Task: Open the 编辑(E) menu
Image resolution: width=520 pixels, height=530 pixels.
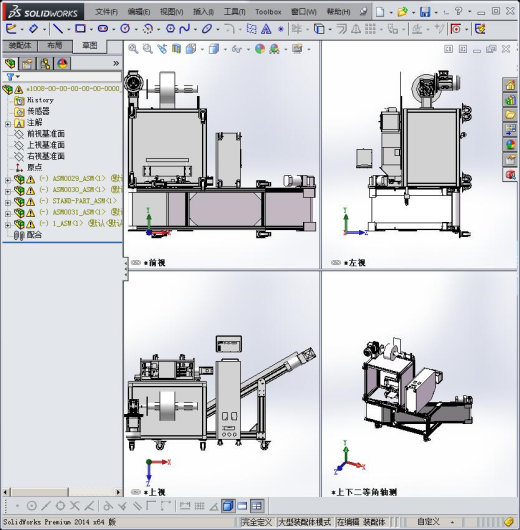Action: pos(139,12)
